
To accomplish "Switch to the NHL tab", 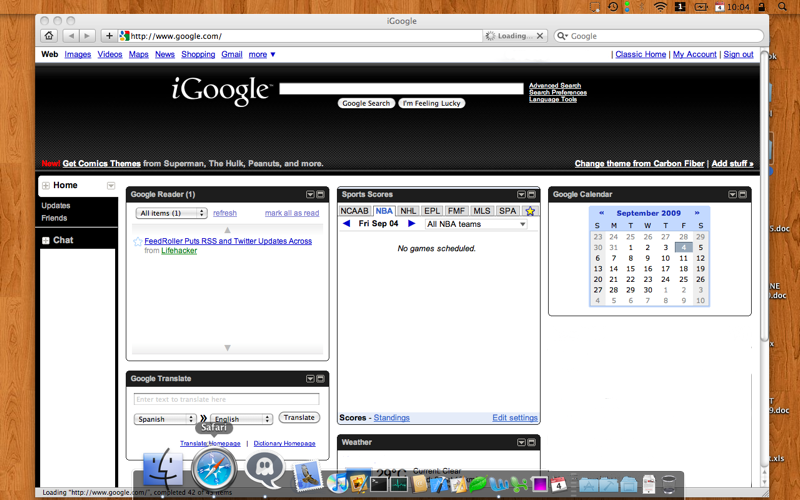I will 408,211.
